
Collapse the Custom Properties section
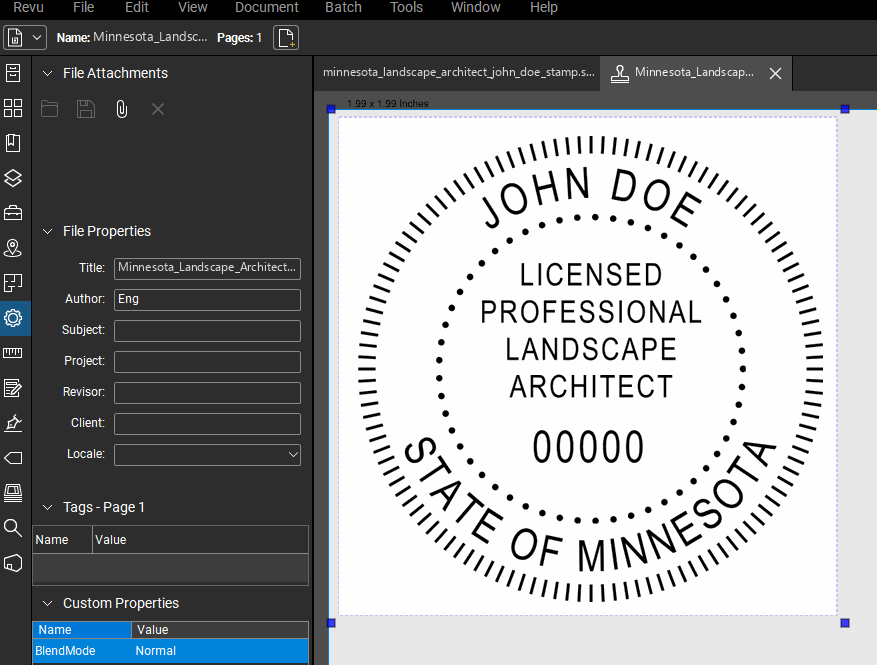[48, 603]
